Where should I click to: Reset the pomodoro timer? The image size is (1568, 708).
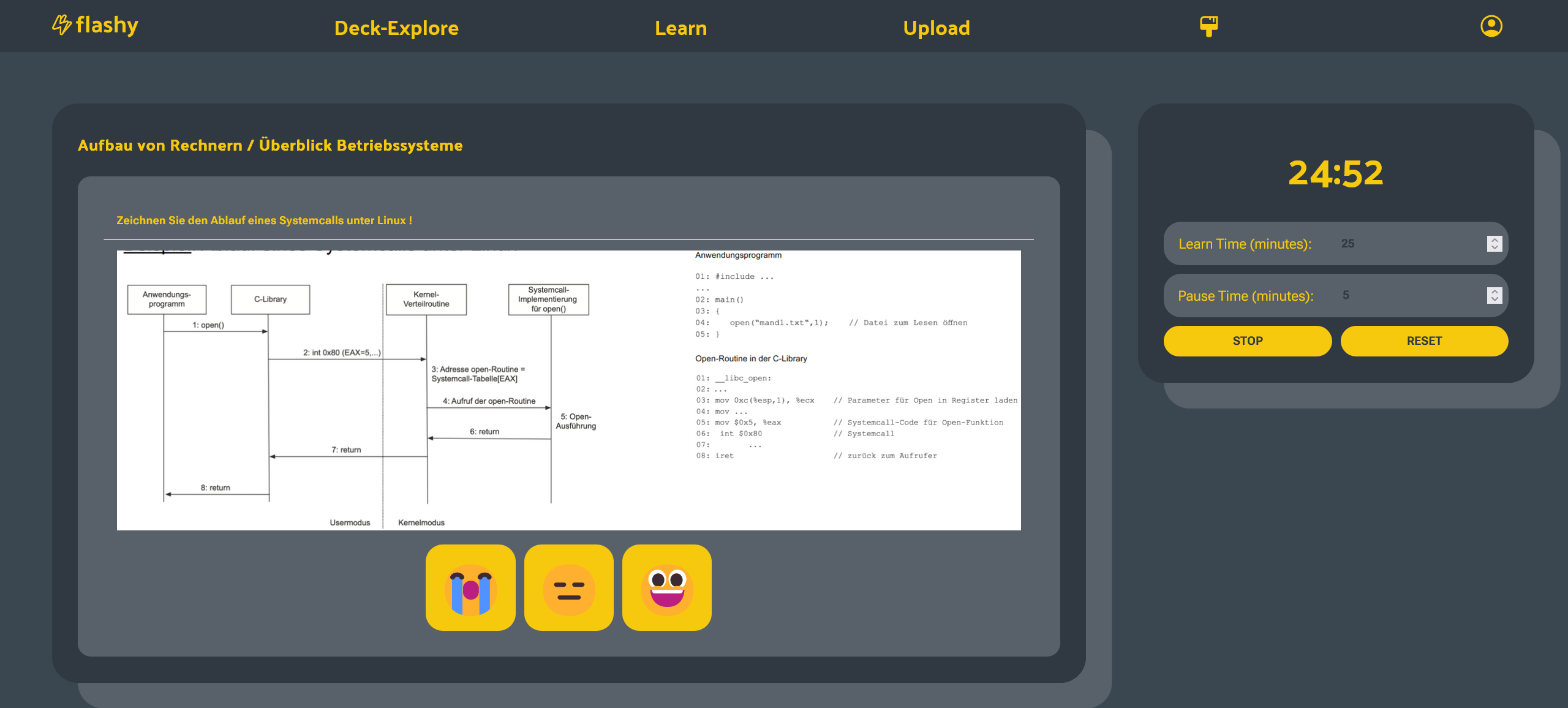click(x=1424, y=341)
